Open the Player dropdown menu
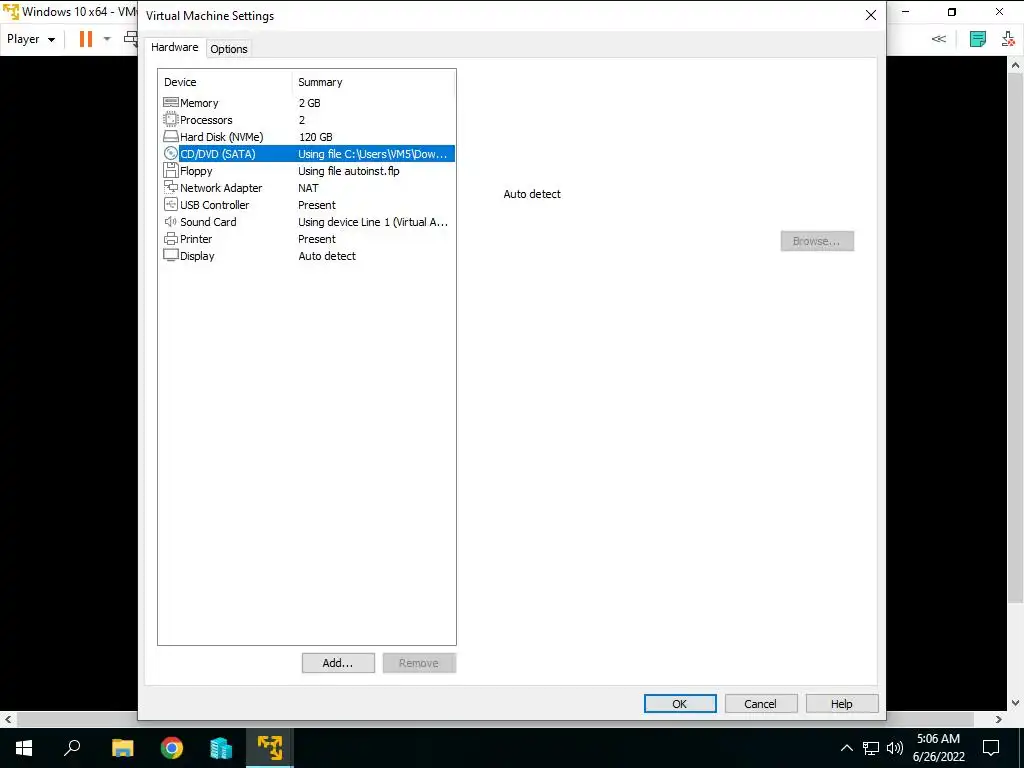The width and height of the screenshot is (1024, 768). pos(31,39)
